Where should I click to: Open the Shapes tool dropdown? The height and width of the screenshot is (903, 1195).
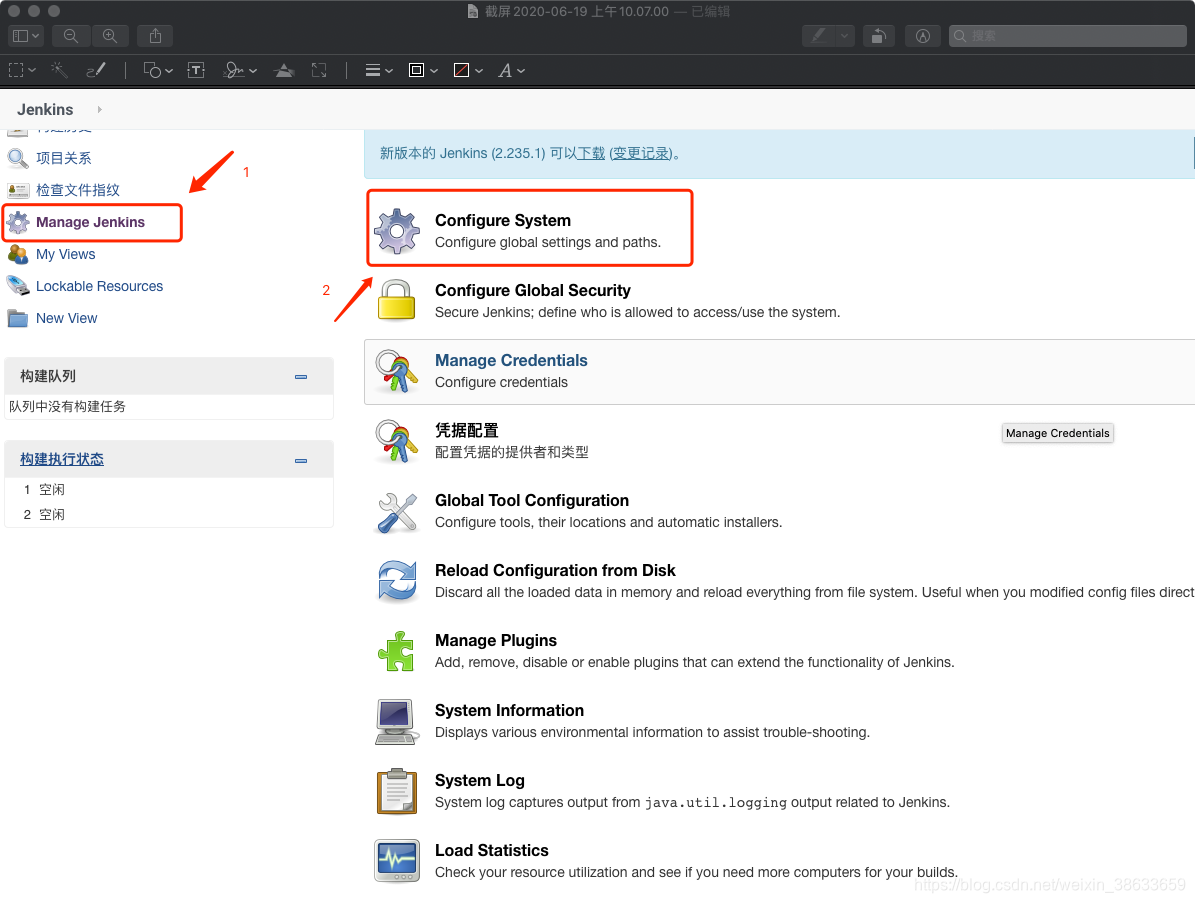click(158, 70)
